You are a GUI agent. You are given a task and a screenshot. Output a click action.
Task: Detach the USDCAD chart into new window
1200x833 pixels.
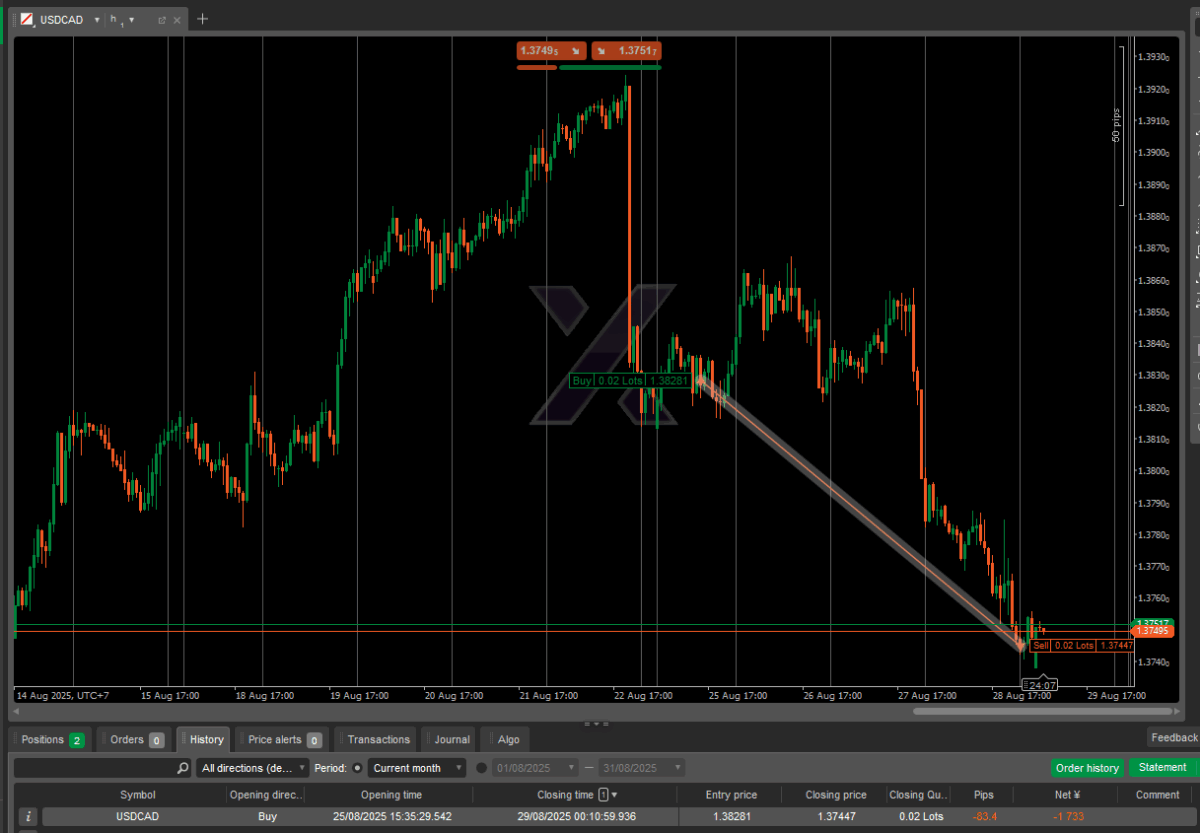tap(161, 19)
